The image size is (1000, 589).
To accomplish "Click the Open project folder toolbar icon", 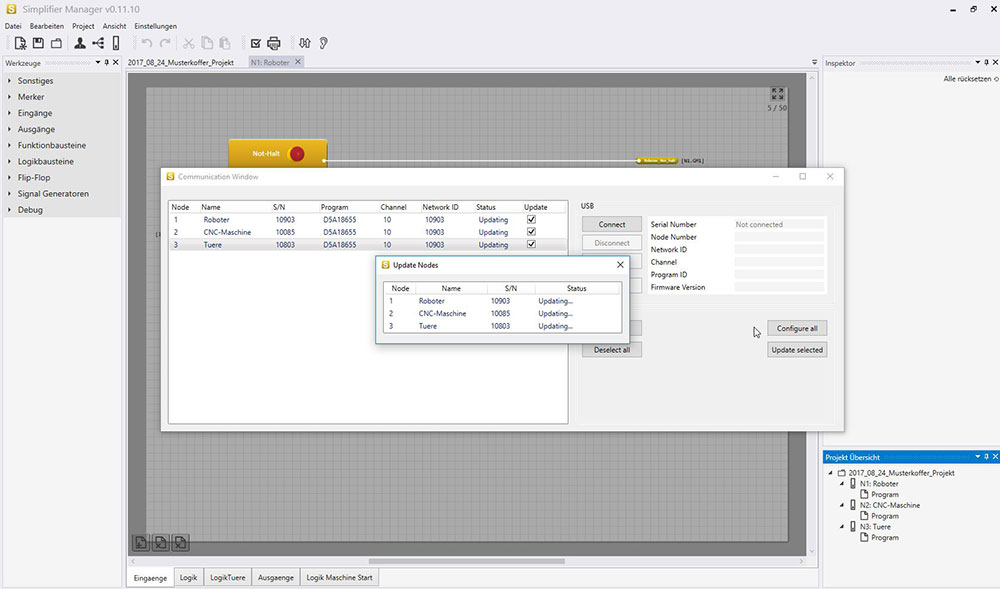I will click(56, 43).
